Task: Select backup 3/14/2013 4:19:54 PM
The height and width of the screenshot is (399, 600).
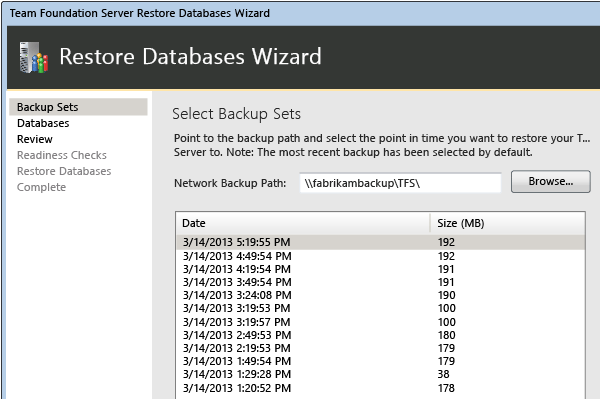Action: tap(380, 269)
